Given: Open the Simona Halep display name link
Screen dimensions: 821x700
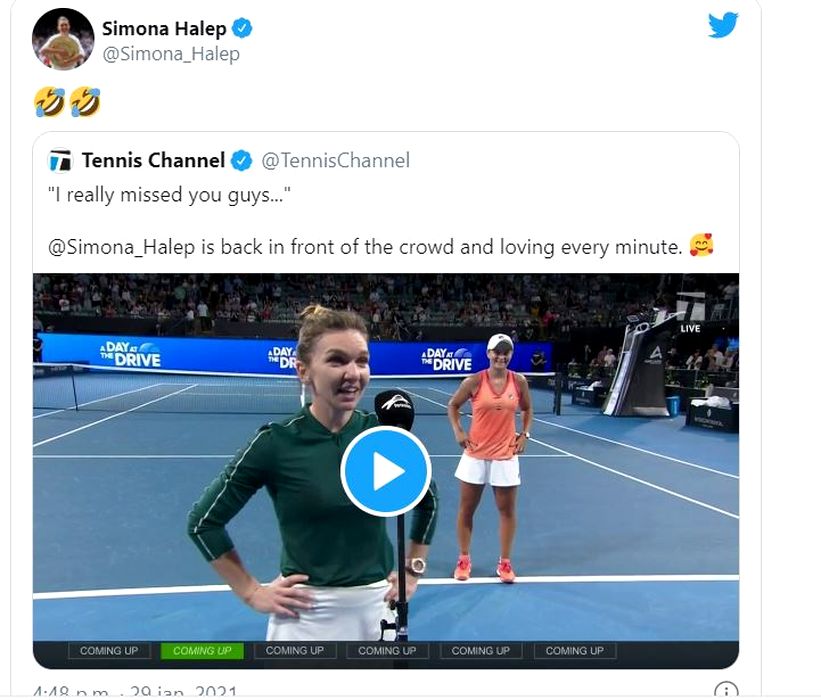Looking at the screenshot, I should click(164, 28).
